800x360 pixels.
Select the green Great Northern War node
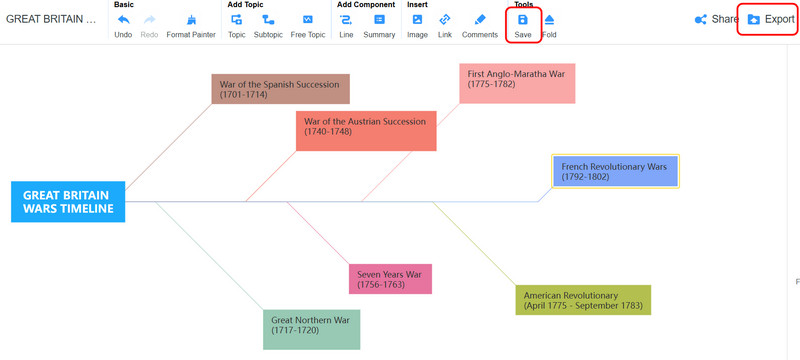coord(311,329)
